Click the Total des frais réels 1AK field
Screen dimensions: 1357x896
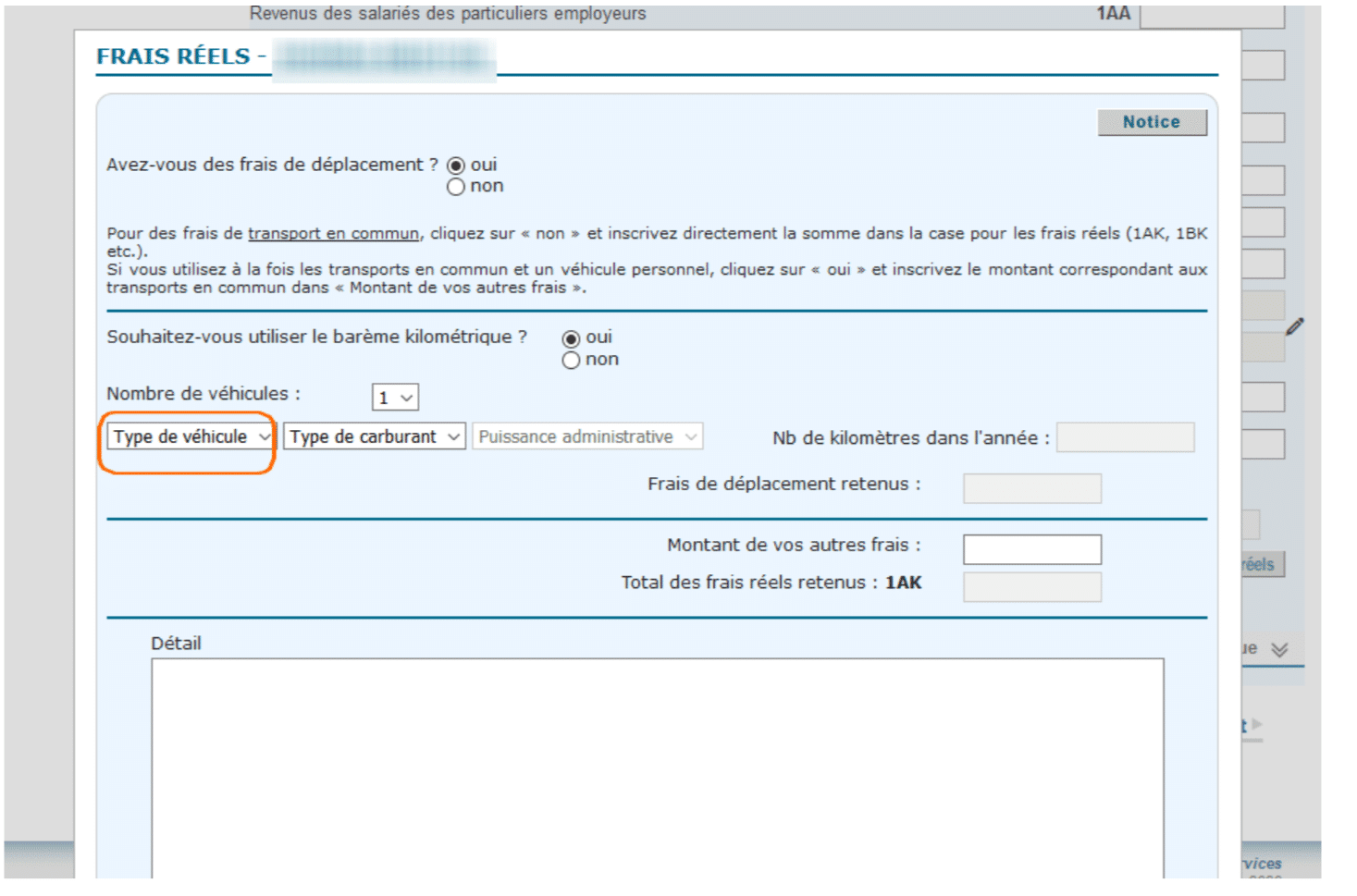point(1032,587)
